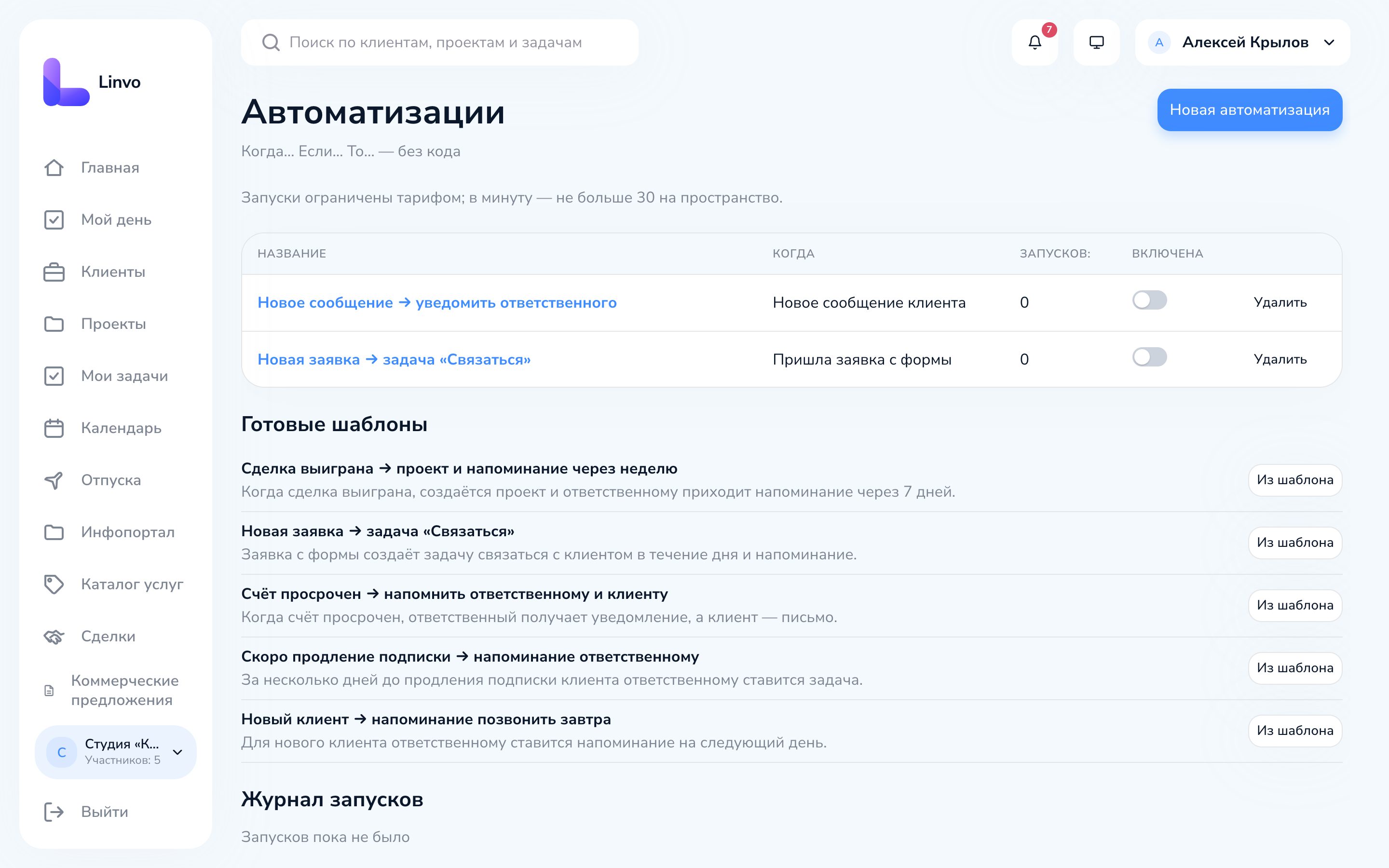Use Из шаблона for Скоро продление подписки
The image size is (1389, 868).
tap(1295, 668)
